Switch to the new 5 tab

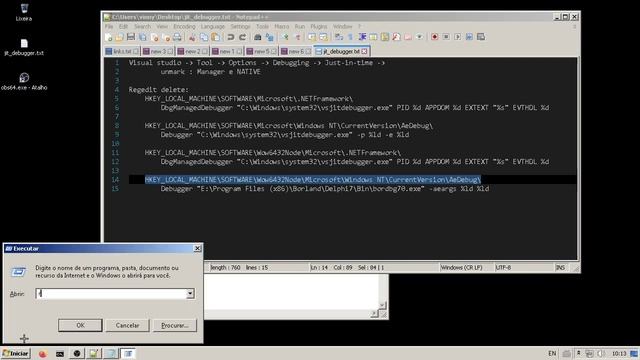point(261,51)
